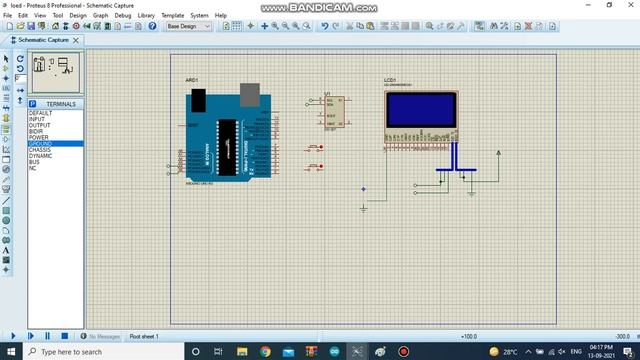Search and tag using binoculars icon

[x=494, y=26]
